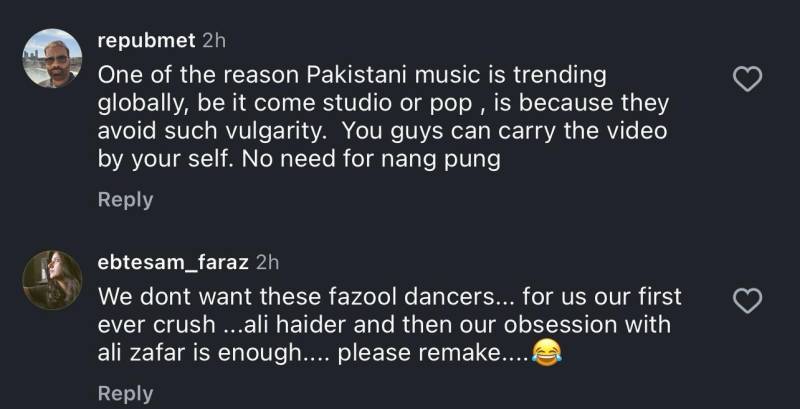Screen dimensions: 800x409
Task: Open repubmet's profile picture
Action: point(52,58)
